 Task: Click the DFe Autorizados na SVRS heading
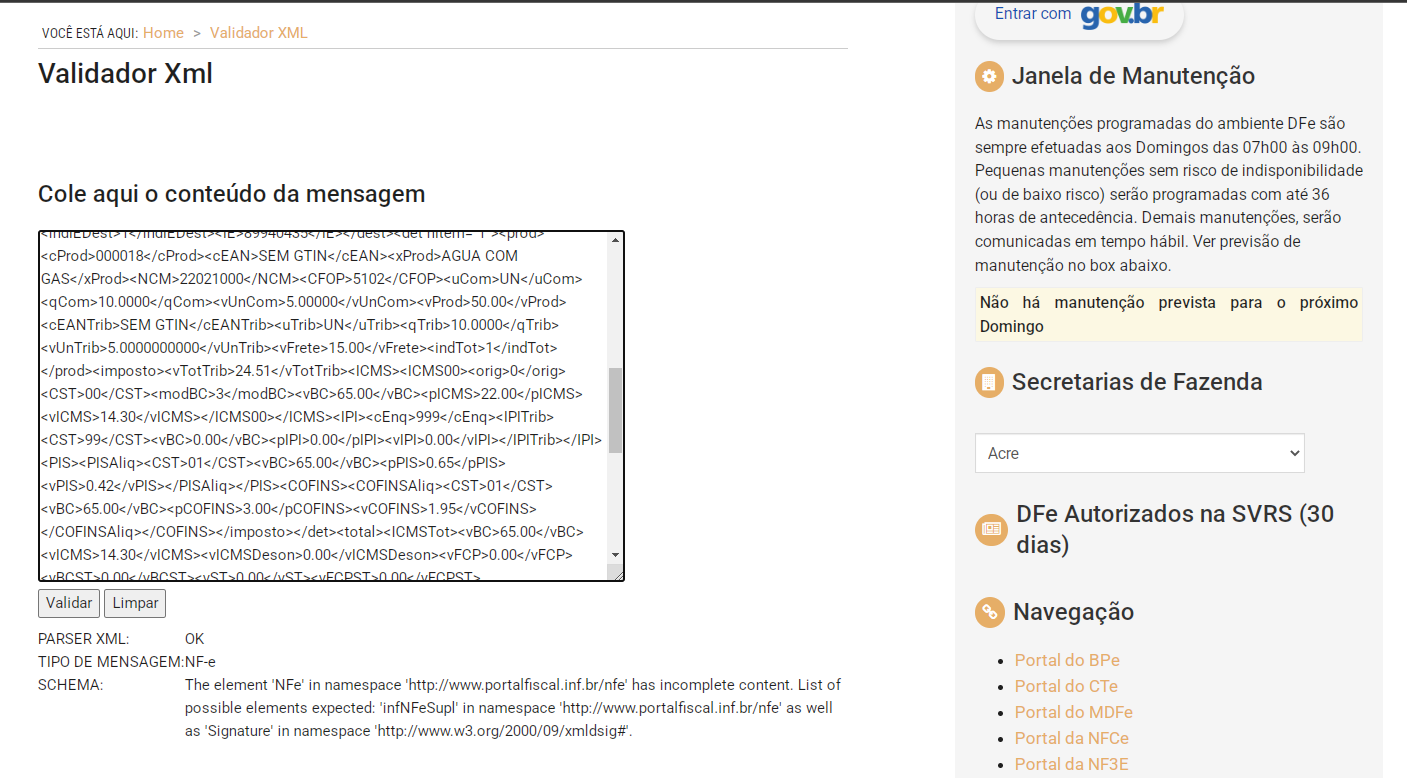[x=1175, y=530]
